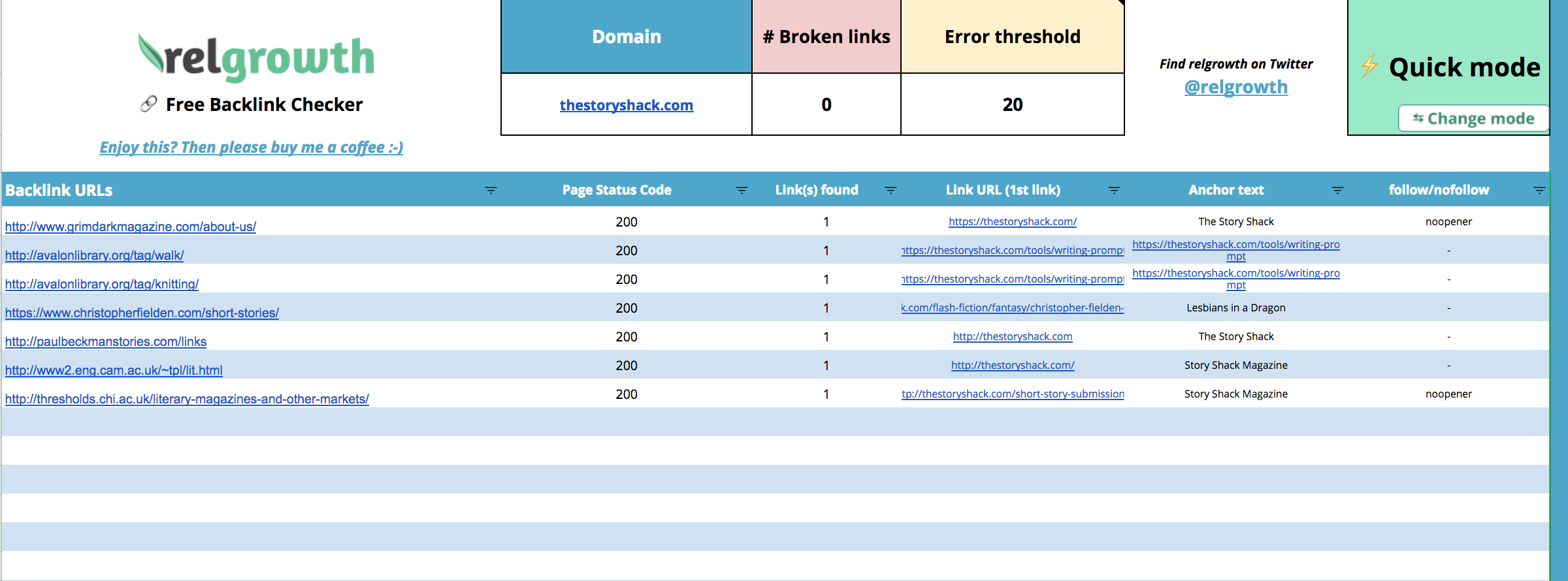Select the Domain header cell
The height and width of the screenshot is (581, 1568).
(627, 37)
